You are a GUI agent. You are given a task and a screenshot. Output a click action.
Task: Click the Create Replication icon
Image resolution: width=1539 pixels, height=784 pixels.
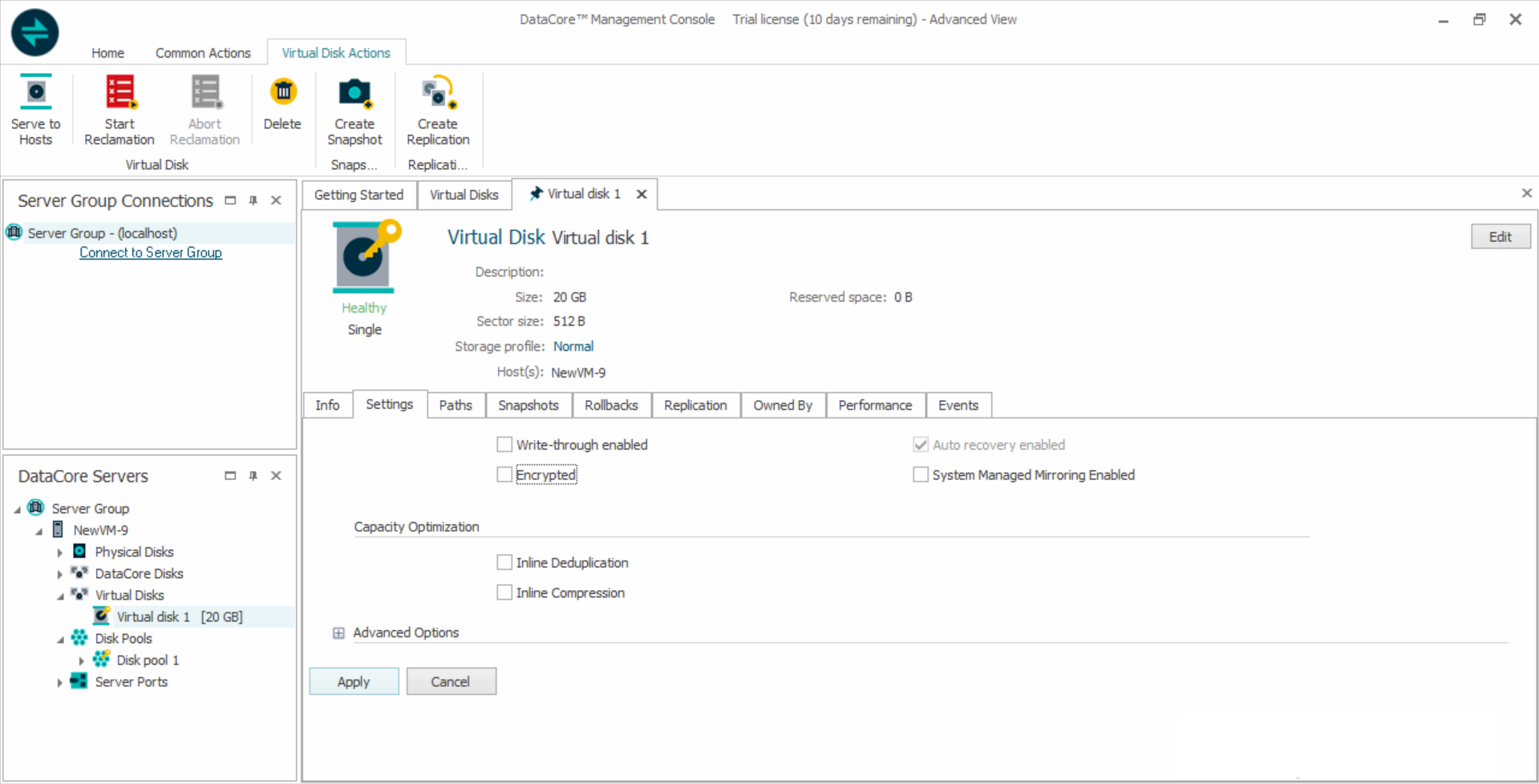438,94
